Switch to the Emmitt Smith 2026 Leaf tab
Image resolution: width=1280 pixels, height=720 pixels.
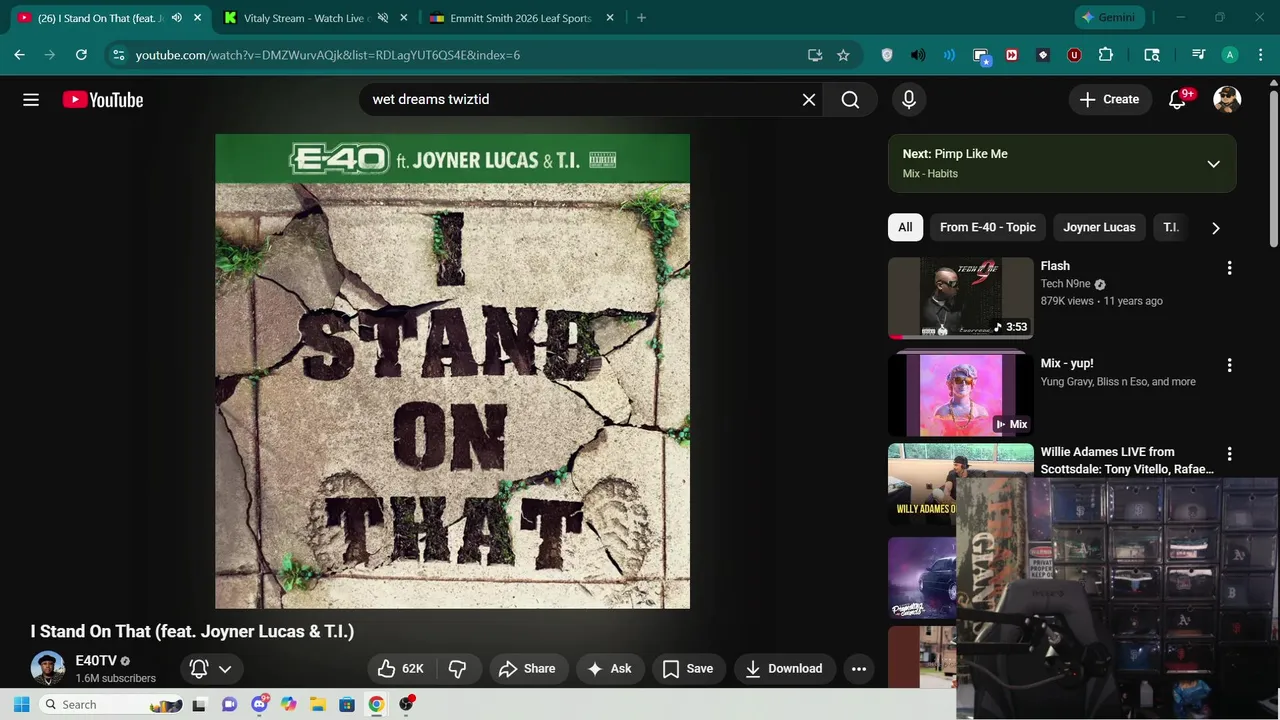520,18
